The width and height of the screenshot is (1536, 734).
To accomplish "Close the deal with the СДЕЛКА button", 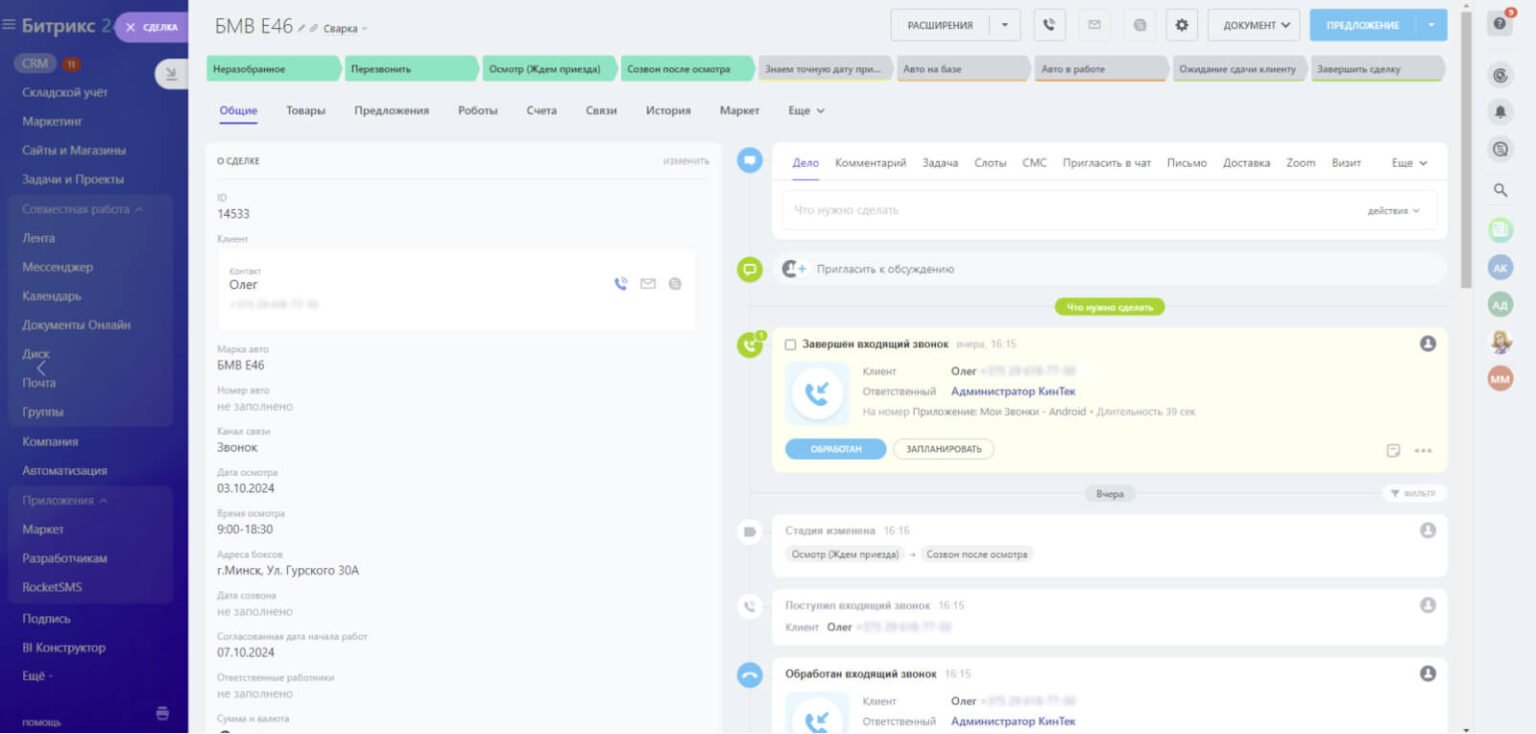I will point(152,27).
